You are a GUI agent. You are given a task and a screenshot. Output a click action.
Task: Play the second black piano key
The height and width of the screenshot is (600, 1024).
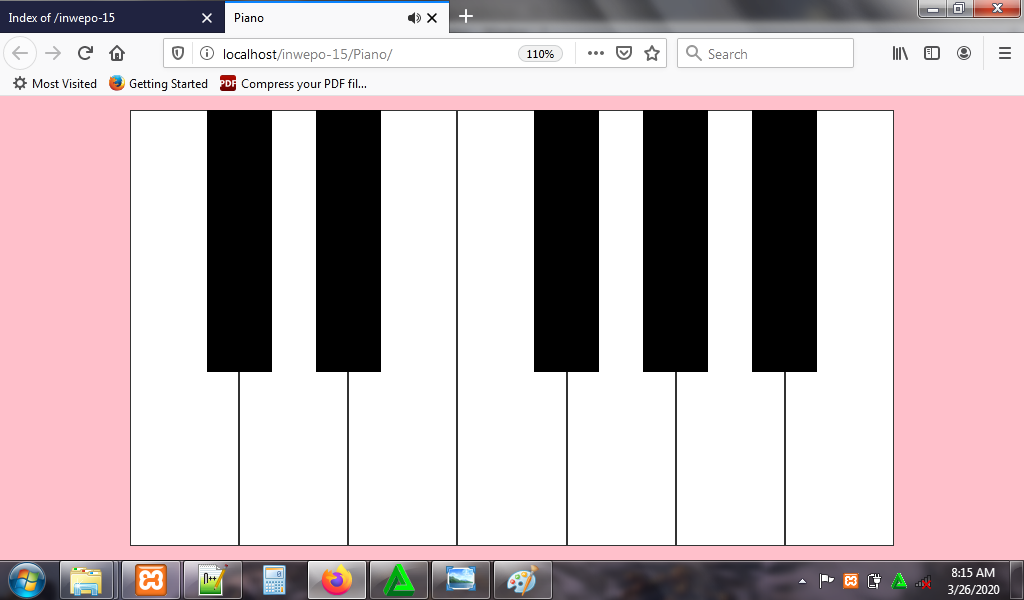click(348, 241)
